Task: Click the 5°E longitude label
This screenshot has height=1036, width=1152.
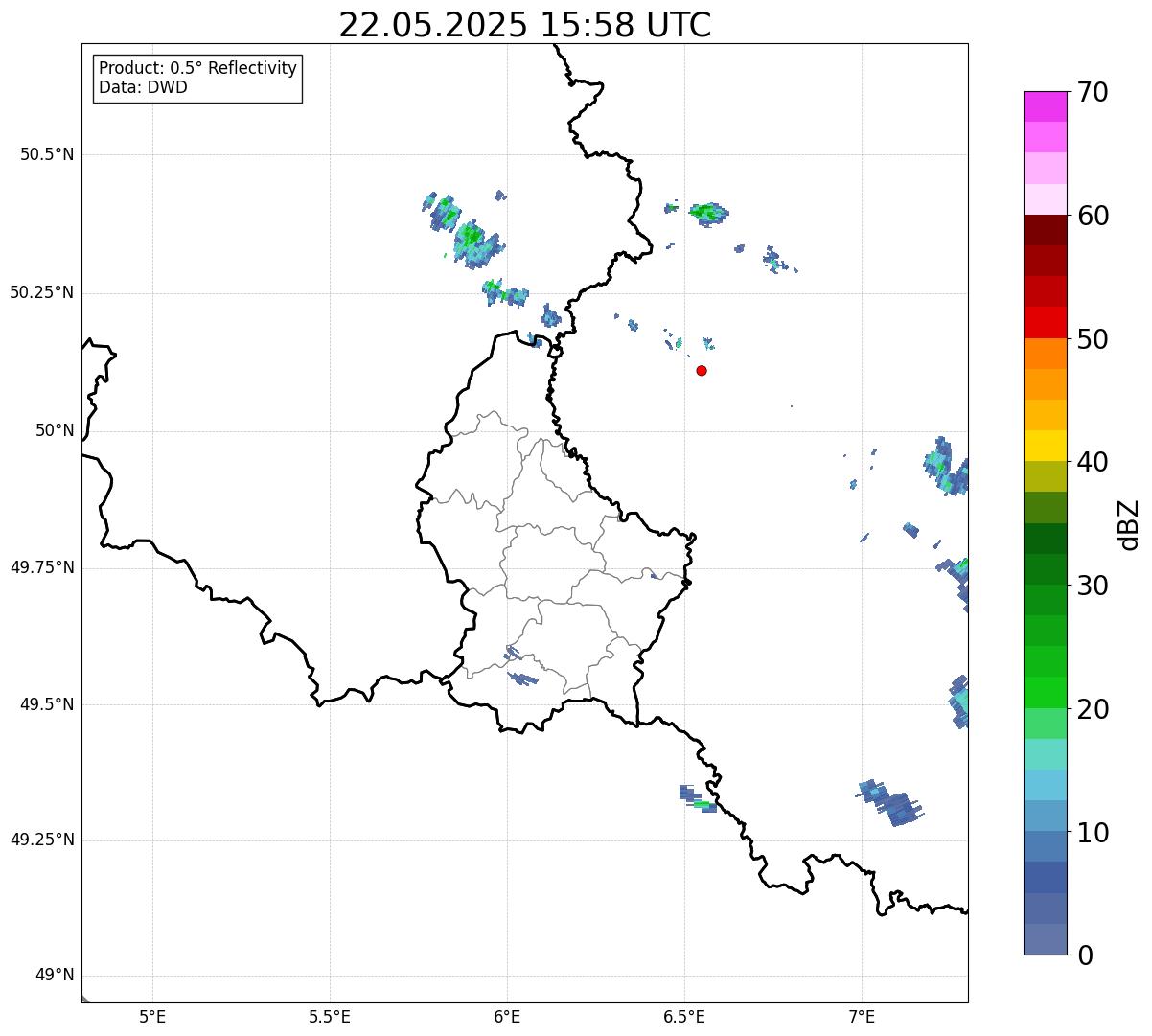Action: tap(152, 1016)
